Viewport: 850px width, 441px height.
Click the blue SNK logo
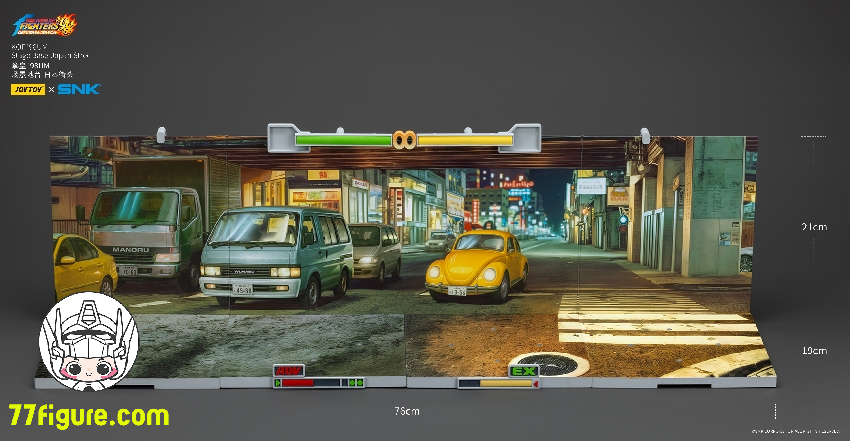77,89
